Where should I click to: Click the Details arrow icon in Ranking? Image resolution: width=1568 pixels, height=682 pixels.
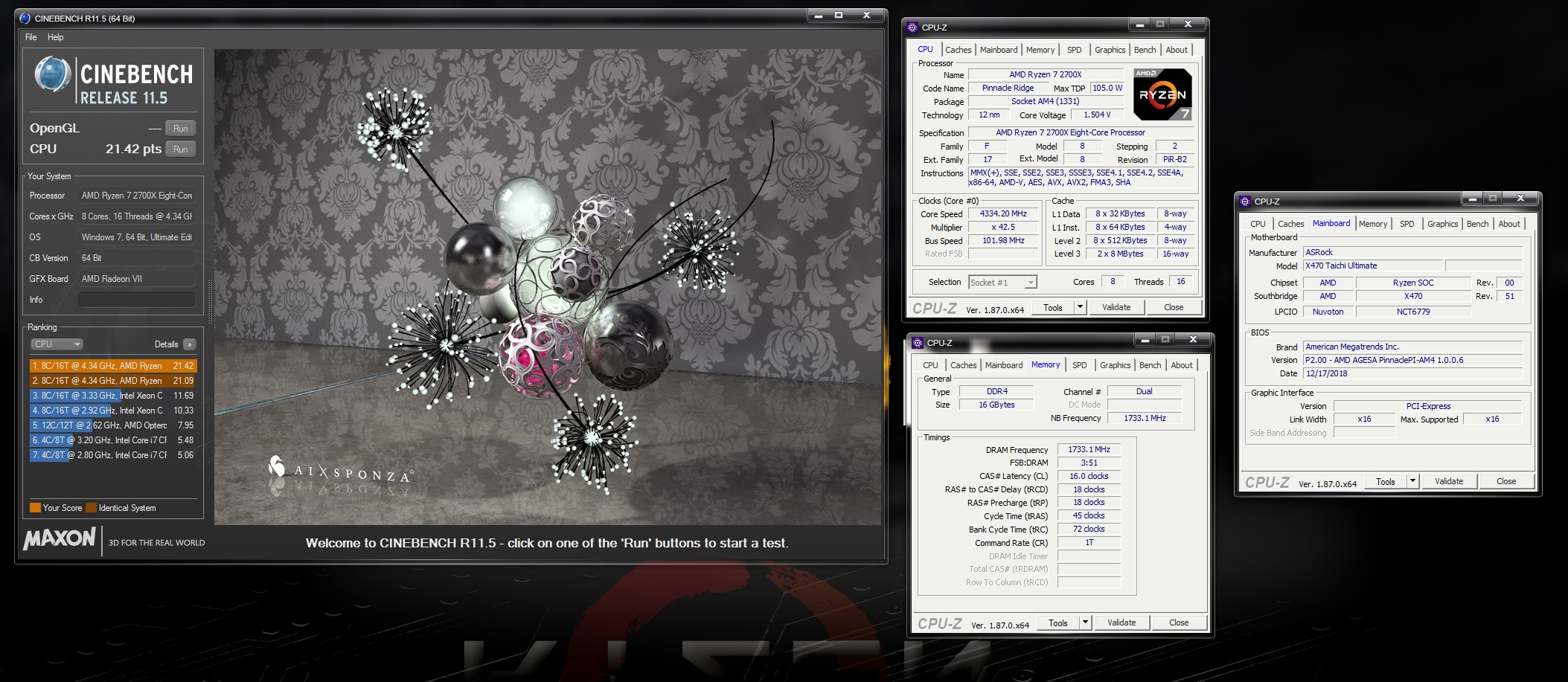(190, 344)
